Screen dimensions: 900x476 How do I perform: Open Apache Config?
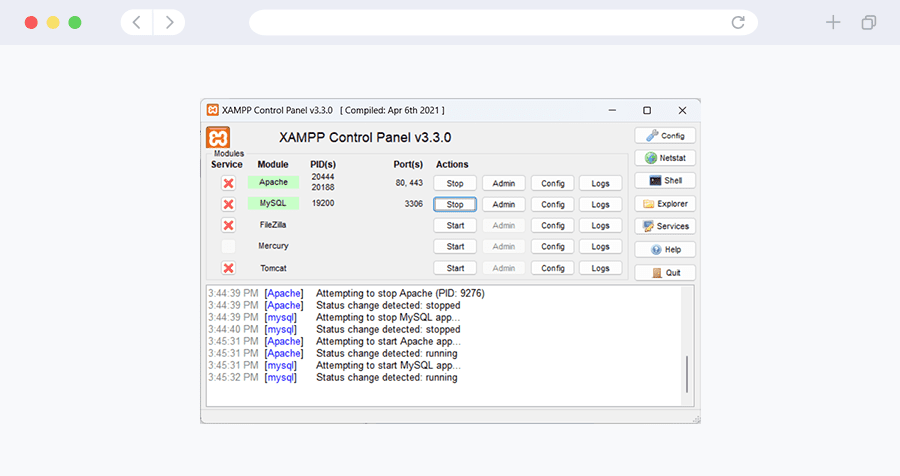553,183
